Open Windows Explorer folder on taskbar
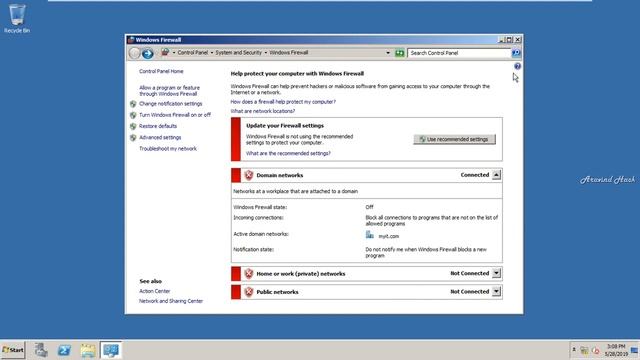Screen dimensions: 640x360 pyautogui.click(x=88, y=350)
